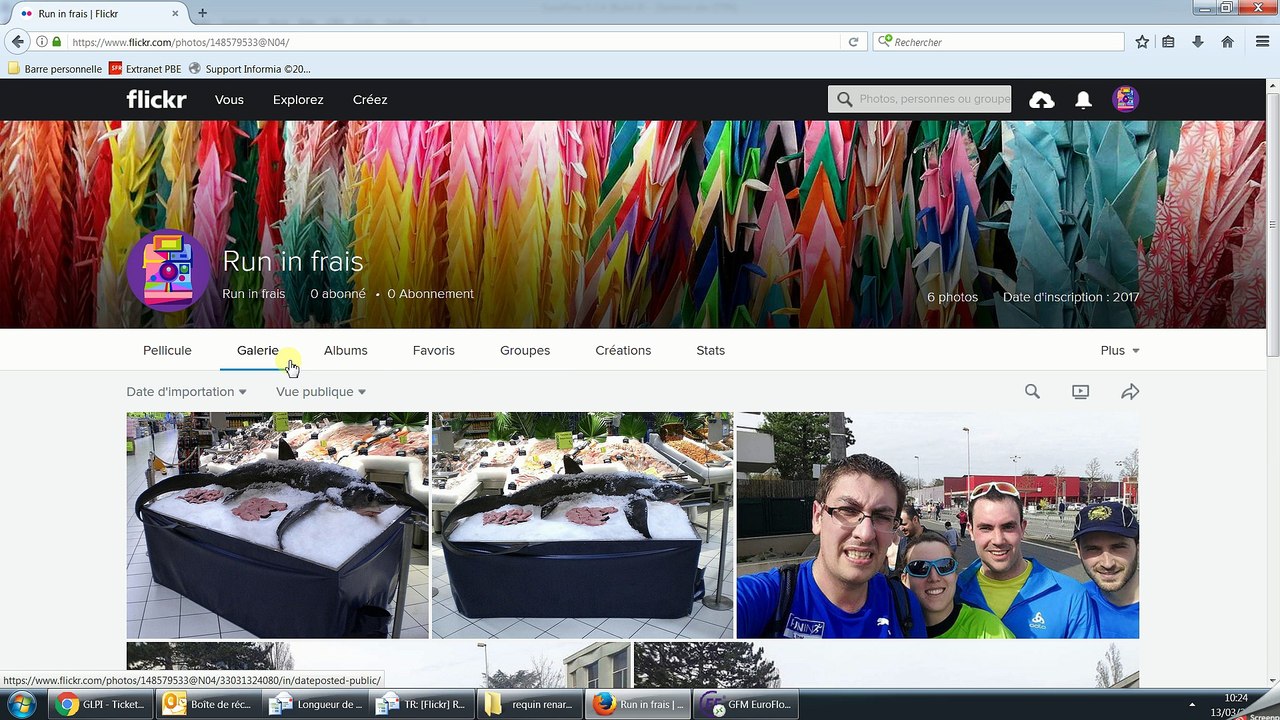The image size is (1280, 720).
Task: Reload the page with the refresh icon
Action: tap(853, 42)
